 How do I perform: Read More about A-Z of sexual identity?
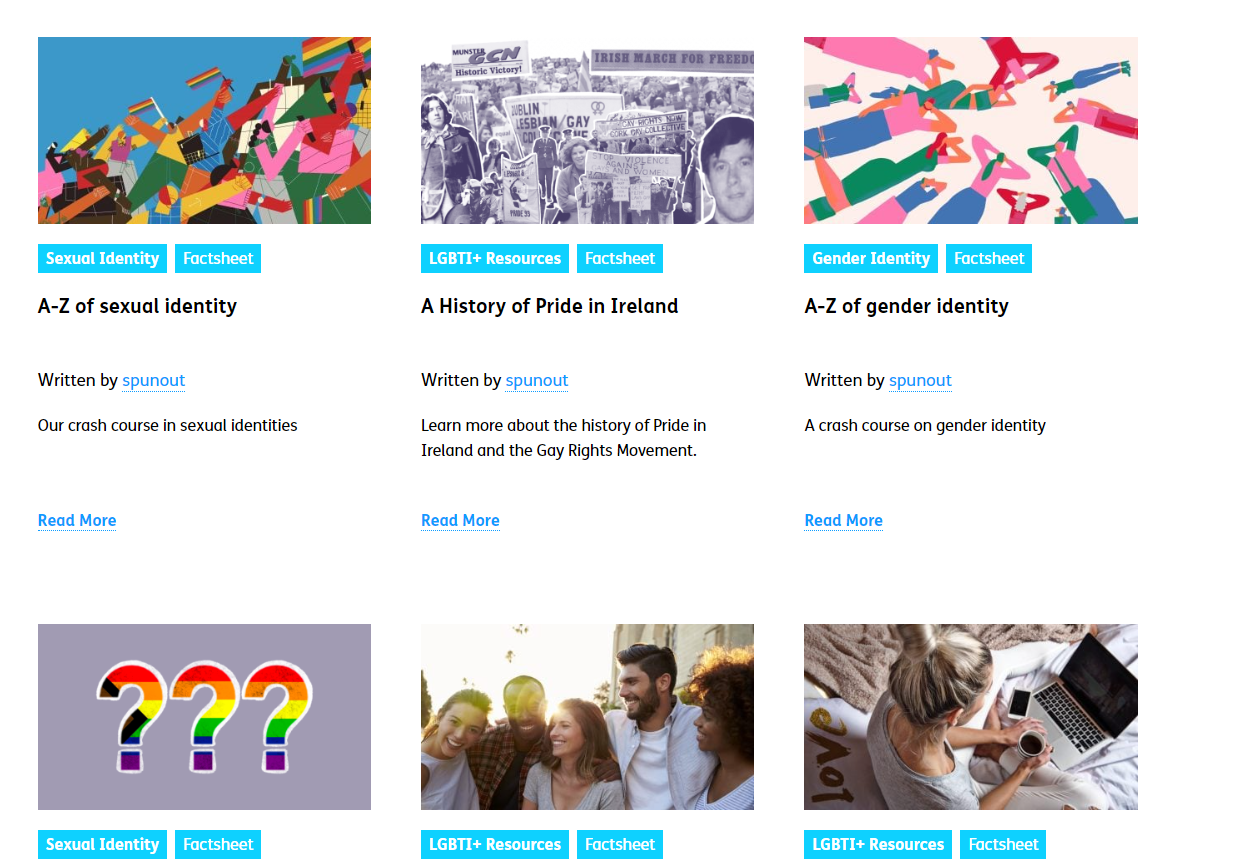click(77, 520)
